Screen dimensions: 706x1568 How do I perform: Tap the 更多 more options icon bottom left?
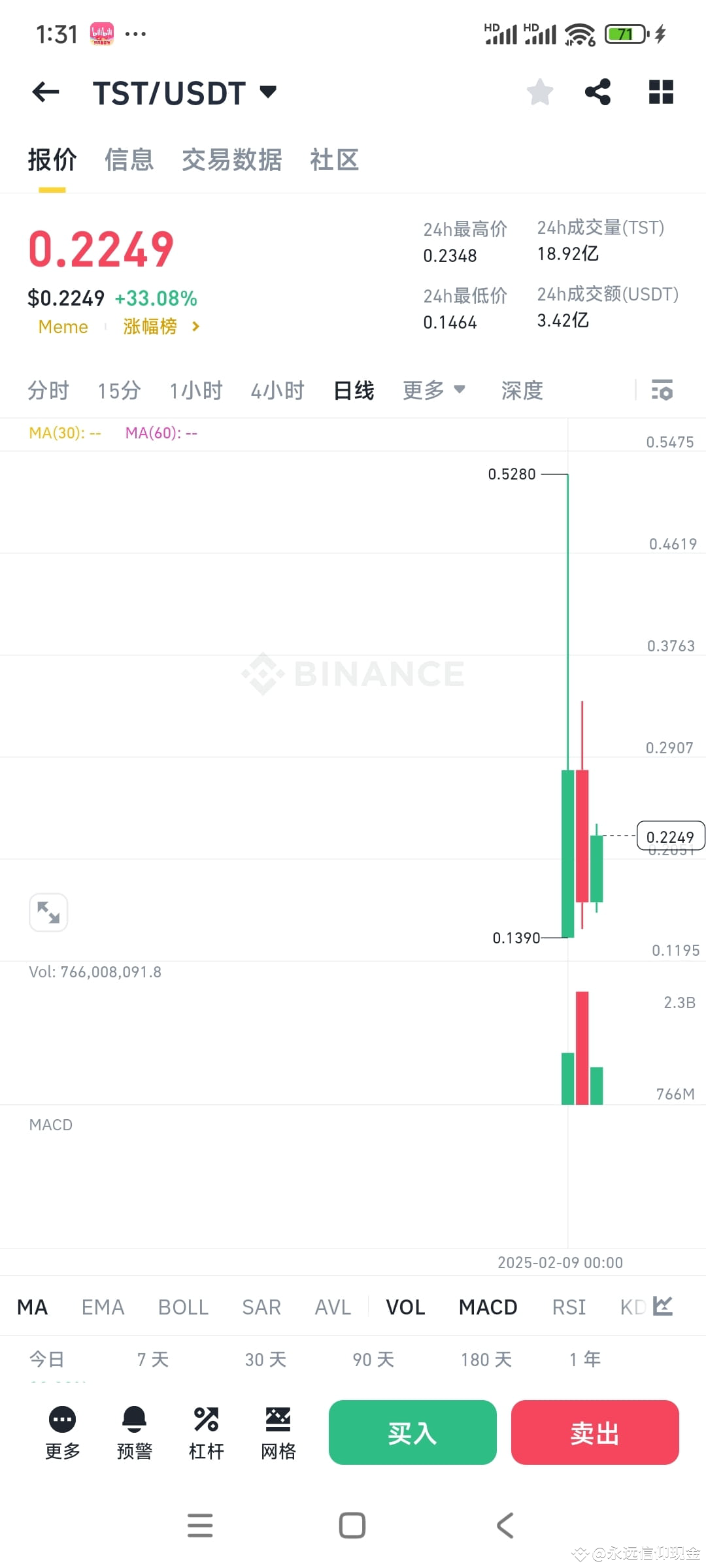[62, 1433]
